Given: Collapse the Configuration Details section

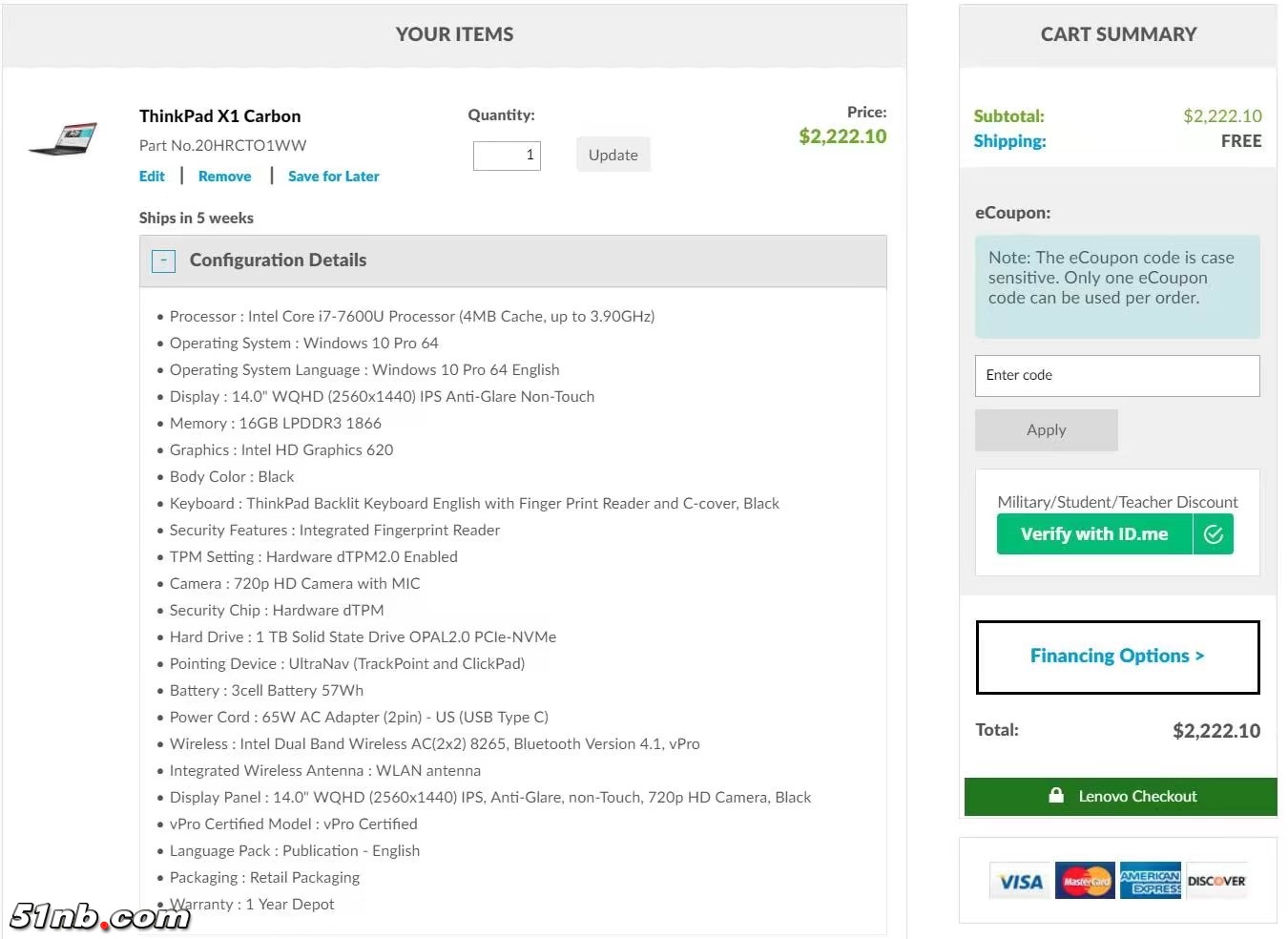Looking at the screenshot, I should tap(163, 261).
